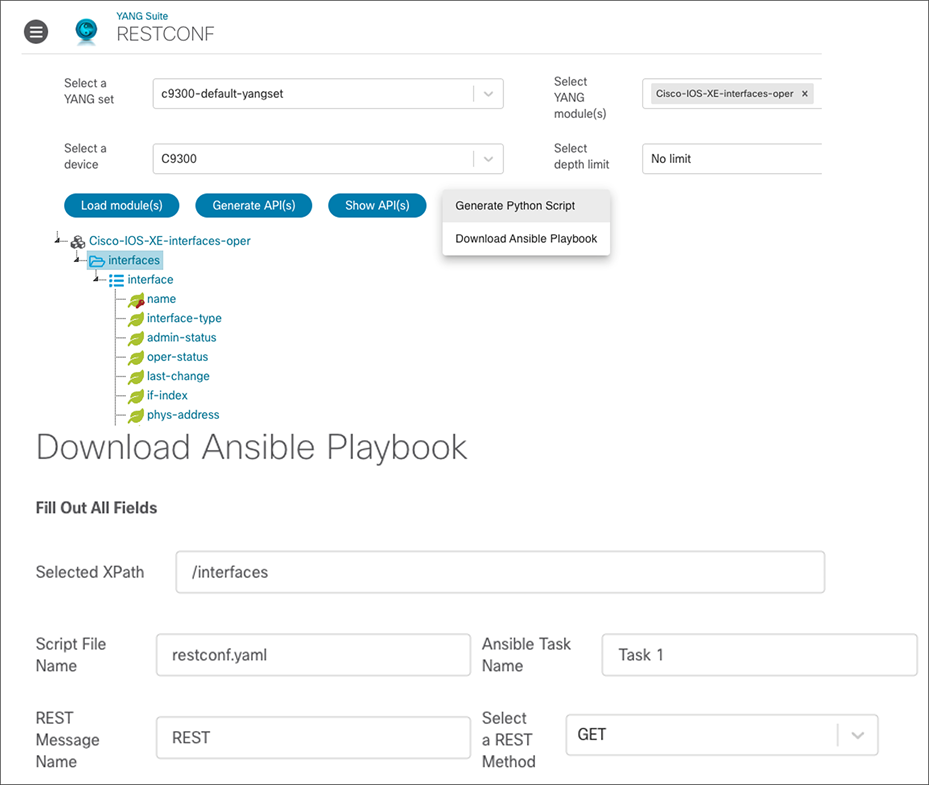The image size is (929, 785).
Task: Click the YANG Suite header text
Action: [142, 16]
